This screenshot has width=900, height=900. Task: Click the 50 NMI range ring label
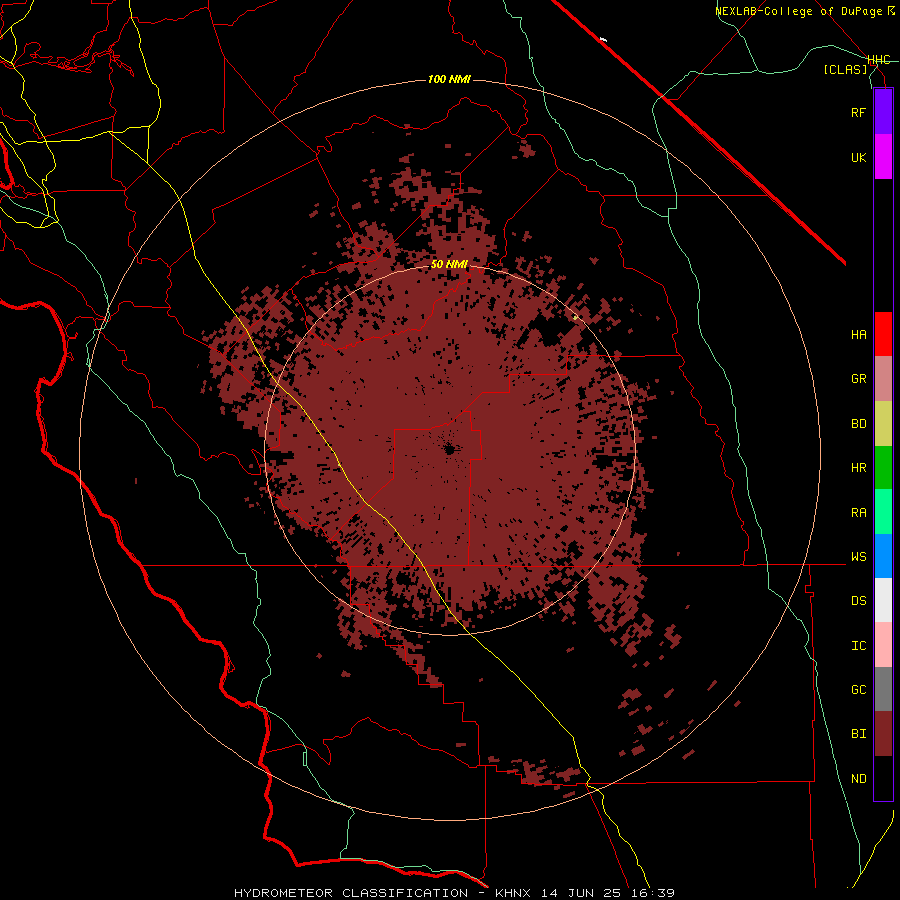[x=449, y=264]
